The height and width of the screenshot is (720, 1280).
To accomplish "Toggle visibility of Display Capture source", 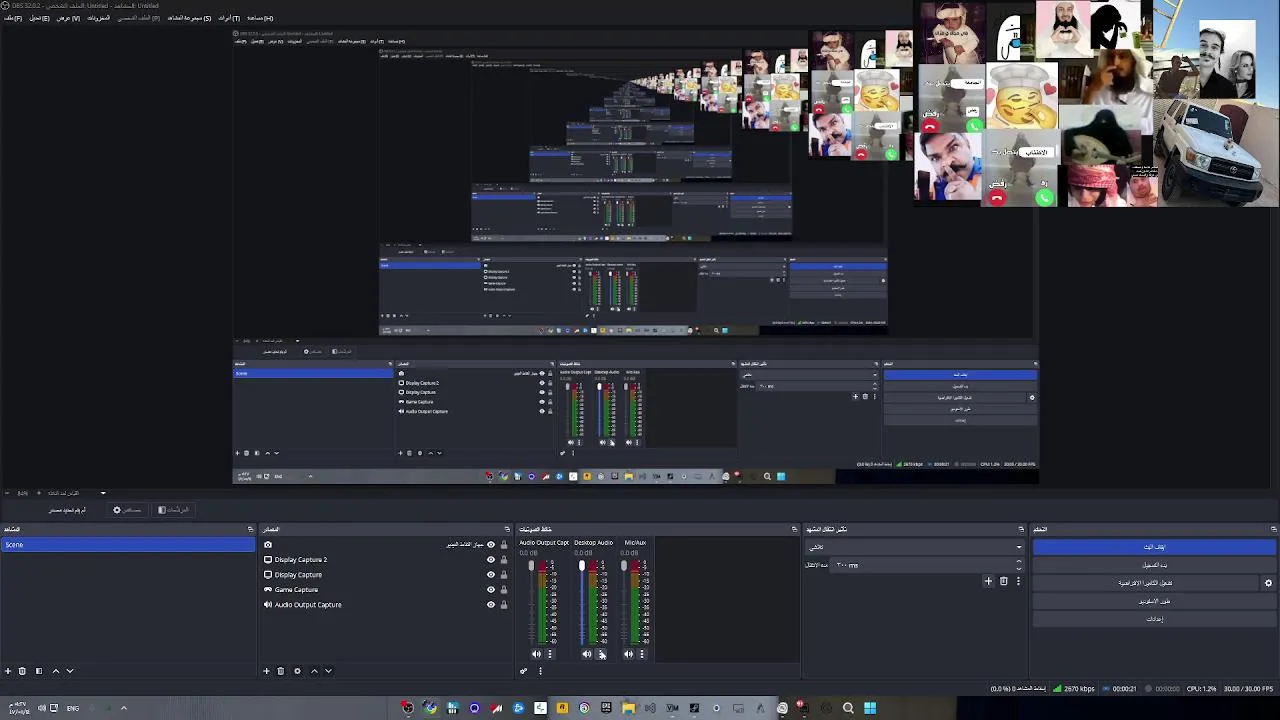I will point(490,575).
